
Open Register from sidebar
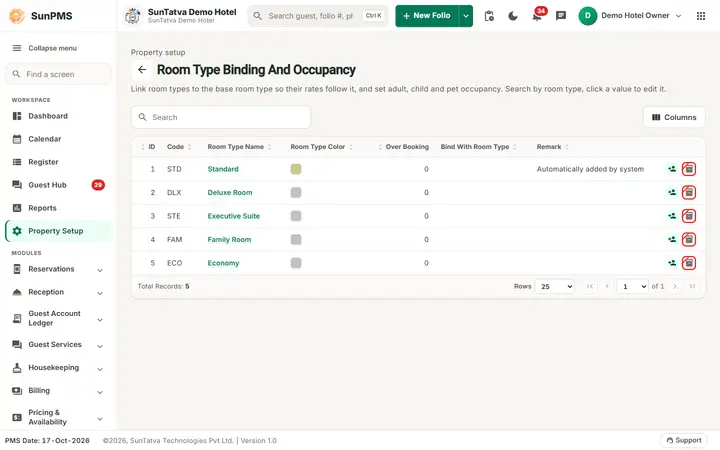click(x=58, y=162)
